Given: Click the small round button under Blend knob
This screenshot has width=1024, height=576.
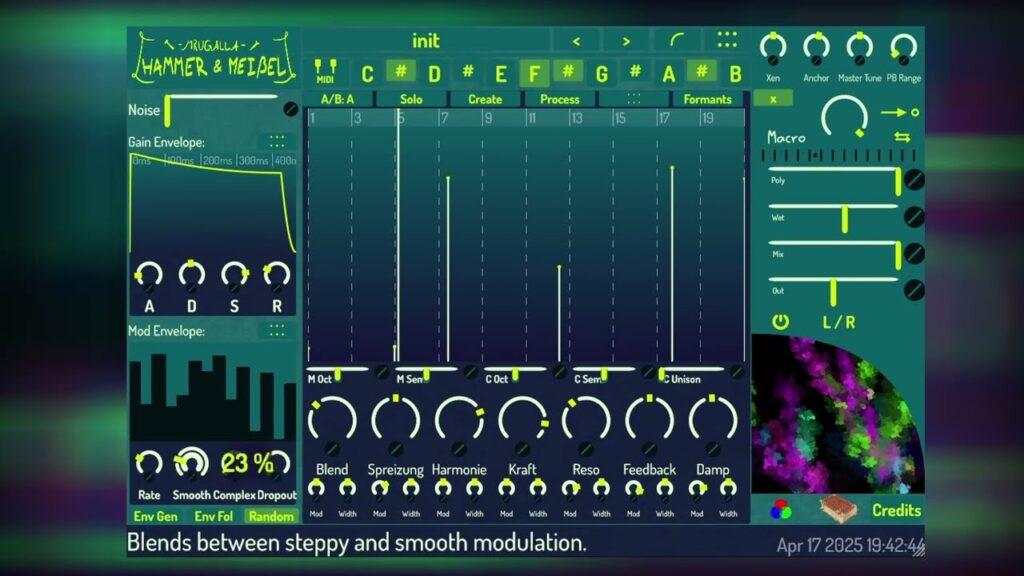Looking at the screenshot, I should [x=332, y=449].
